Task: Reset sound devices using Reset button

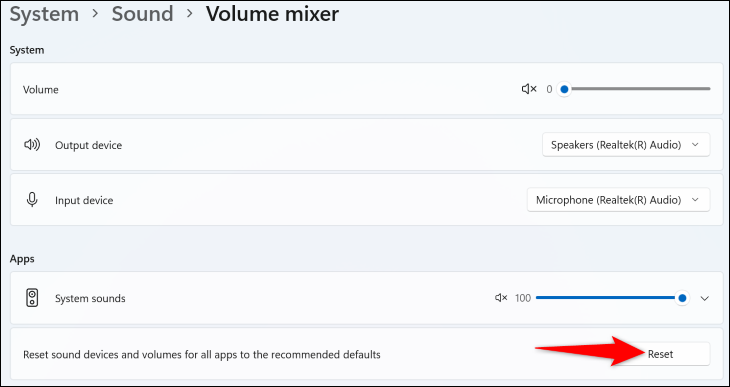Action: click(661, 354)
